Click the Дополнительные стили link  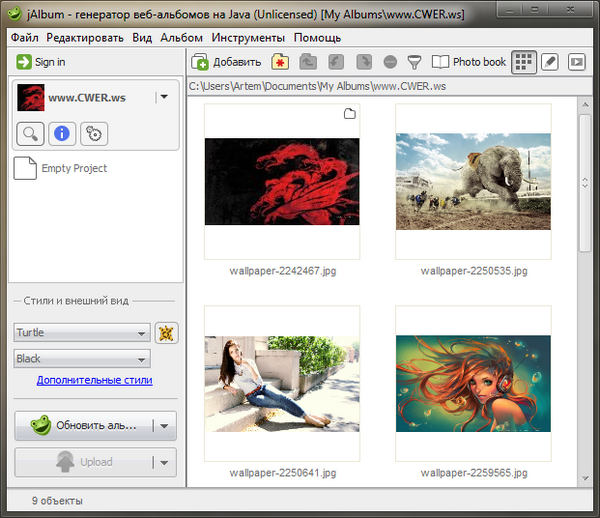point(94,380)
